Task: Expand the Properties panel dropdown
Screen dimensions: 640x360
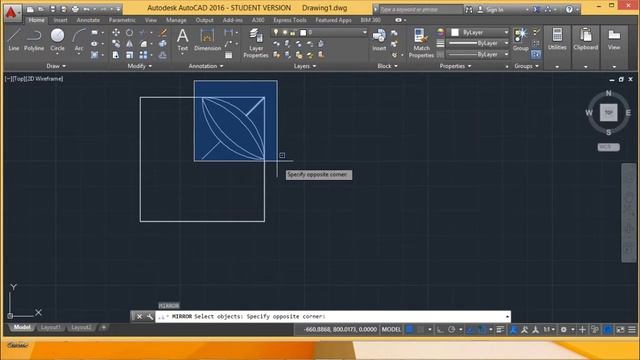Action: point(455,66)
